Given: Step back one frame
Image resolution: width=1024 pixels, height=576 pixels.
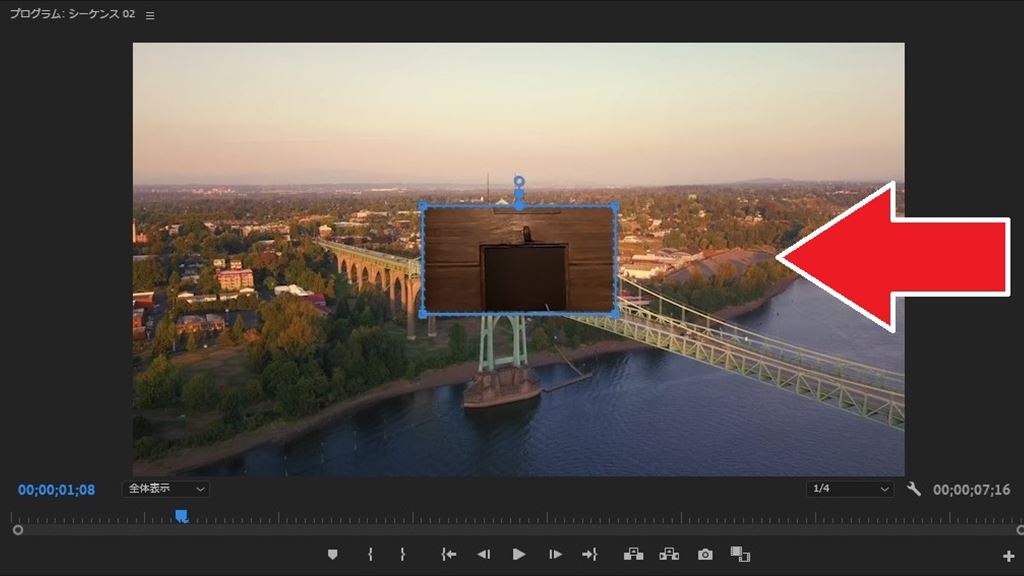Looking at the screenshot, I should tap(483, 554).
